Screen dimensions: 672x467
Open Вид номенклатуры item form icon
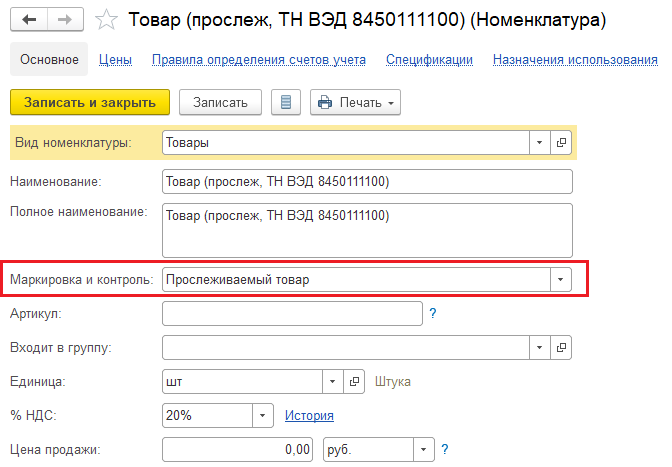point(561,142)
